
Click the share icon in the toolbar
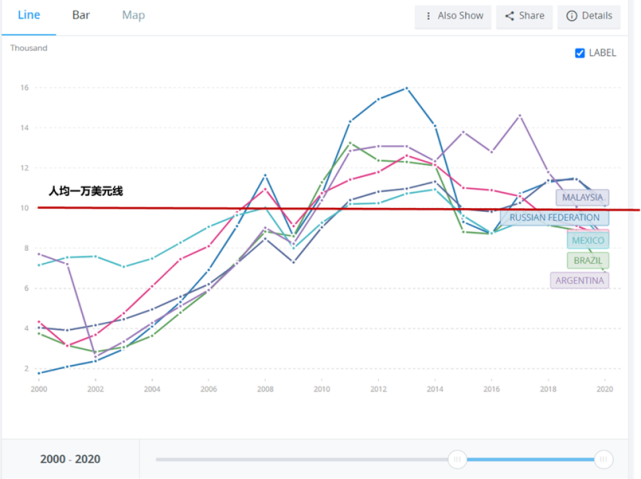(509, 16)
